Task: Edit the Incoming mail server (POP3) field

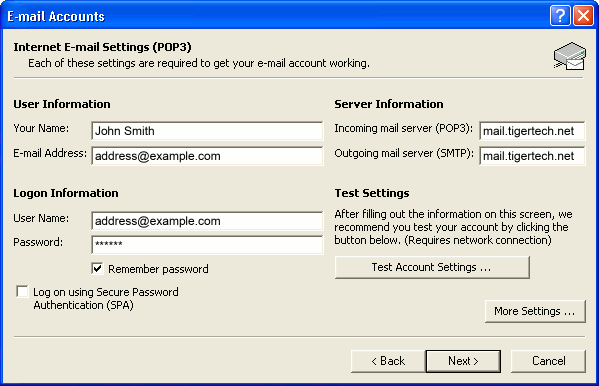Action: [532, 131]
